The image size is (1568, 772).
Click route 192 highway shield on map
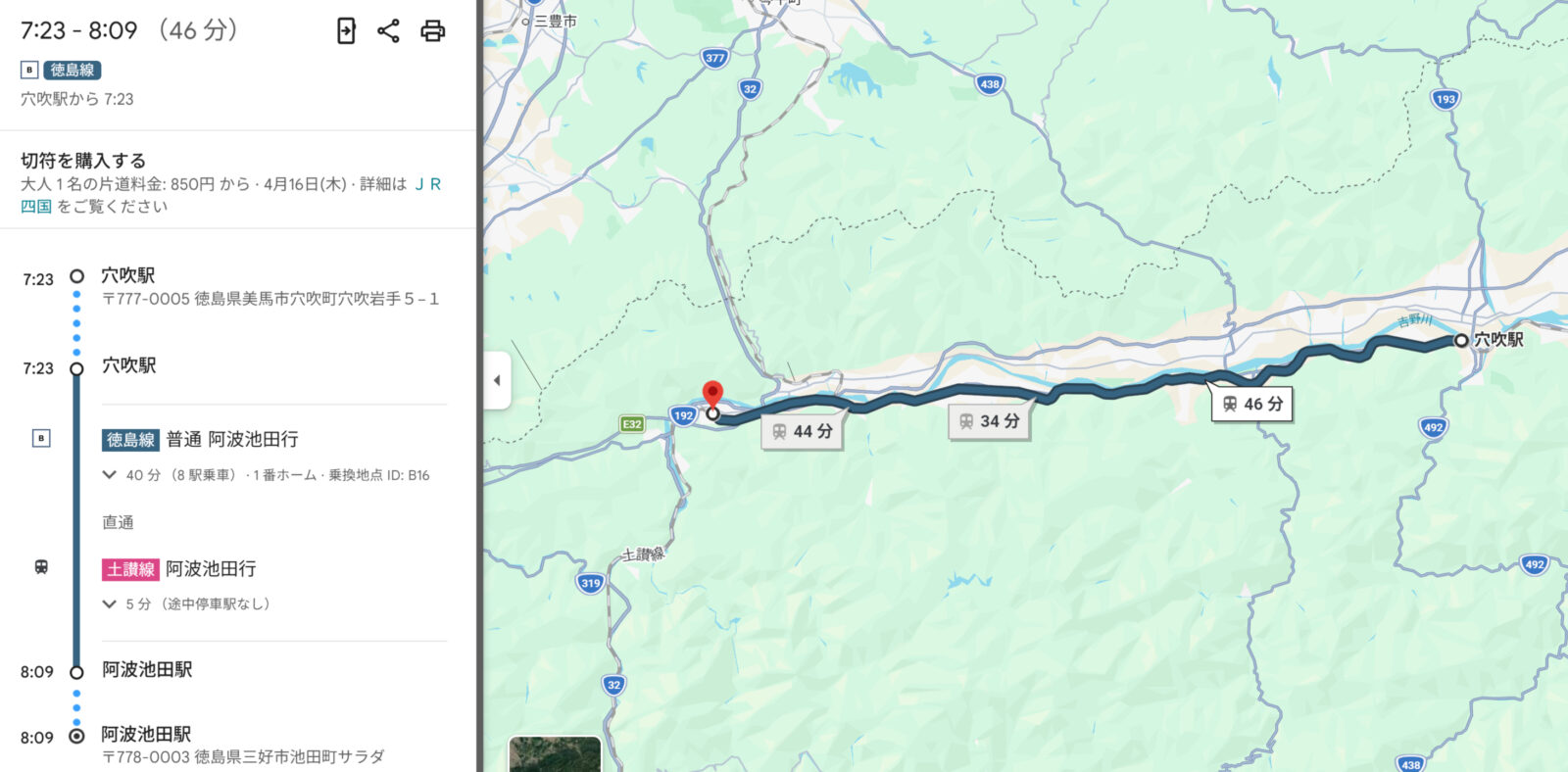683,415
